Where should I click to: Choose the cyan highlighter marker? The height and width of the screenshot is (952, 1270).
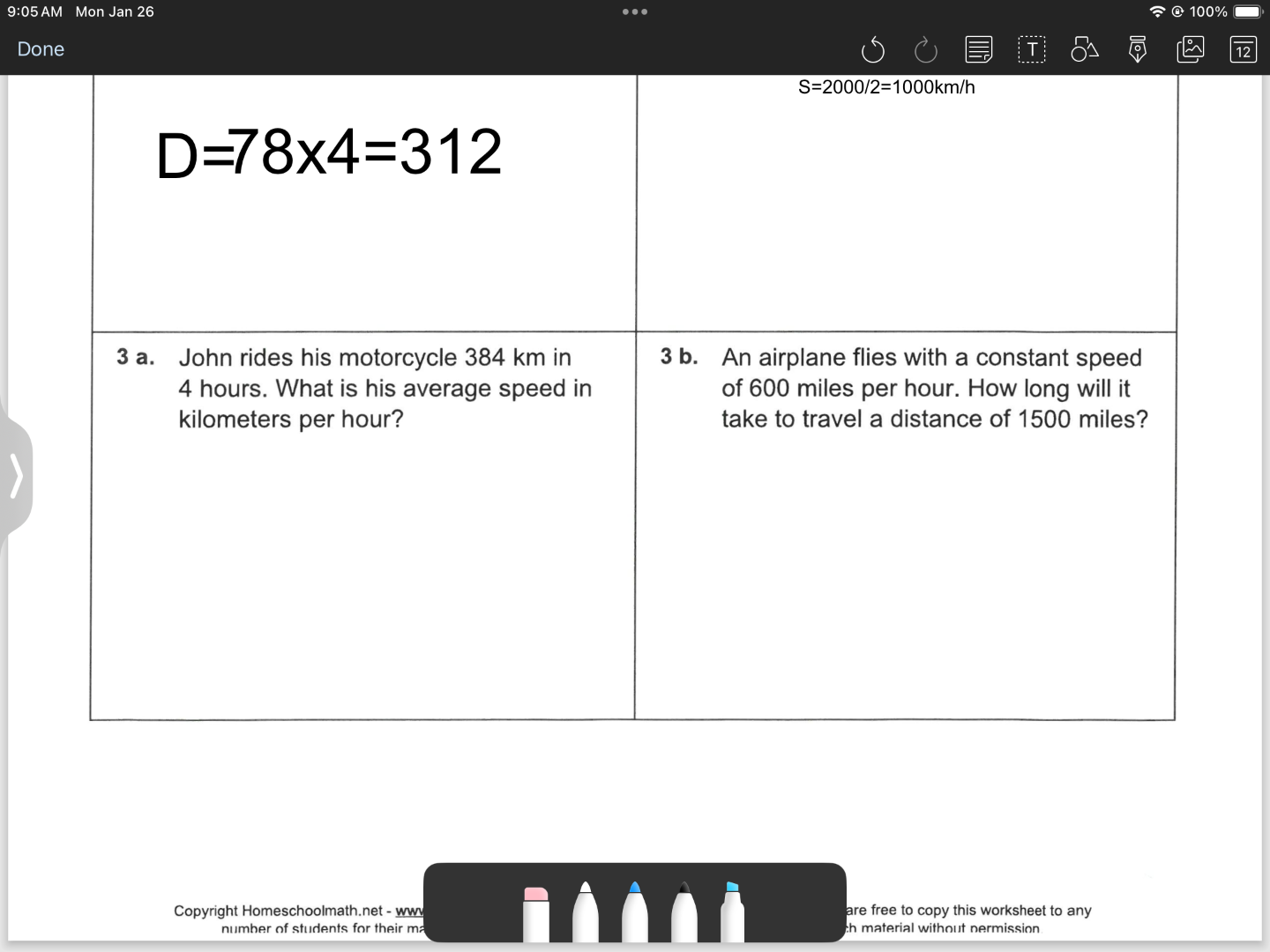(x=732, y=913)
